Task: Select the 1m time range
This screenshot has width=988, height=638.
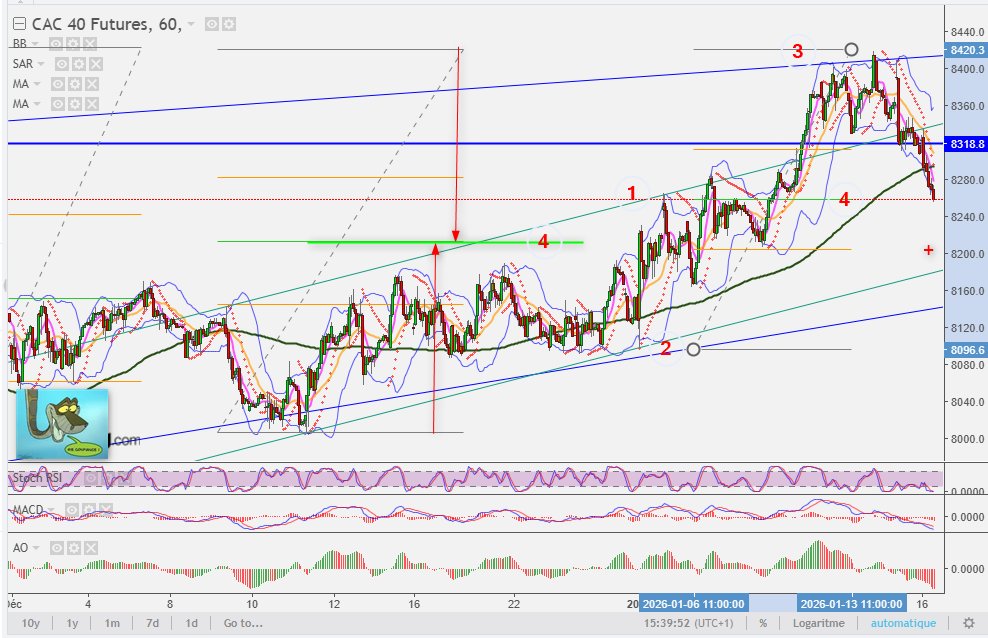Action: click(x=112, y=623)
